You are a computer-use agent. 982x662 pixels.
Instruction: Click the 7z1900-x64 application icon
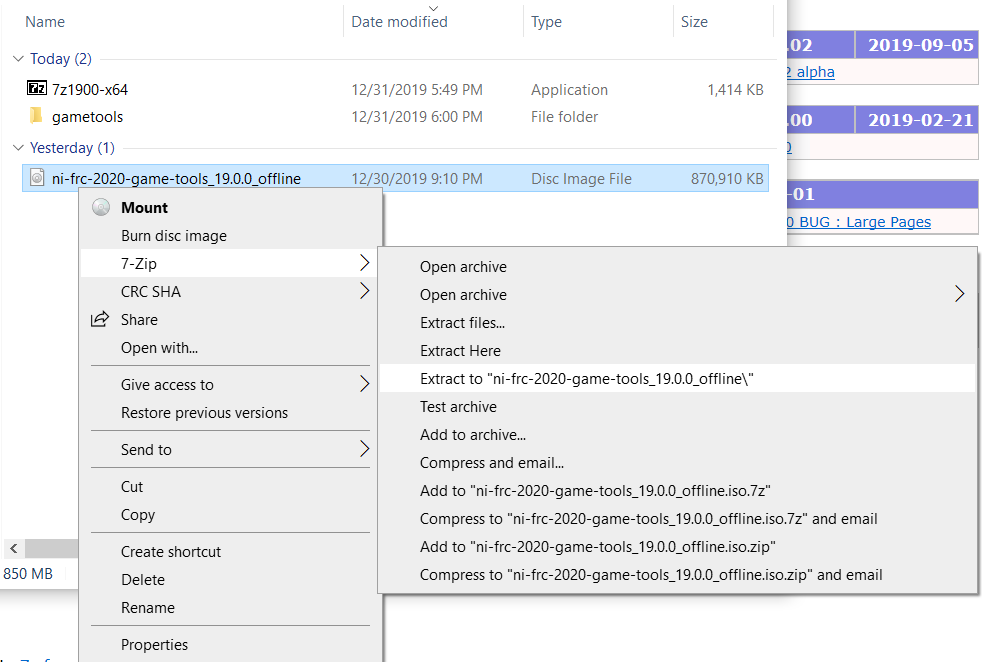click(x=37, y=89)
